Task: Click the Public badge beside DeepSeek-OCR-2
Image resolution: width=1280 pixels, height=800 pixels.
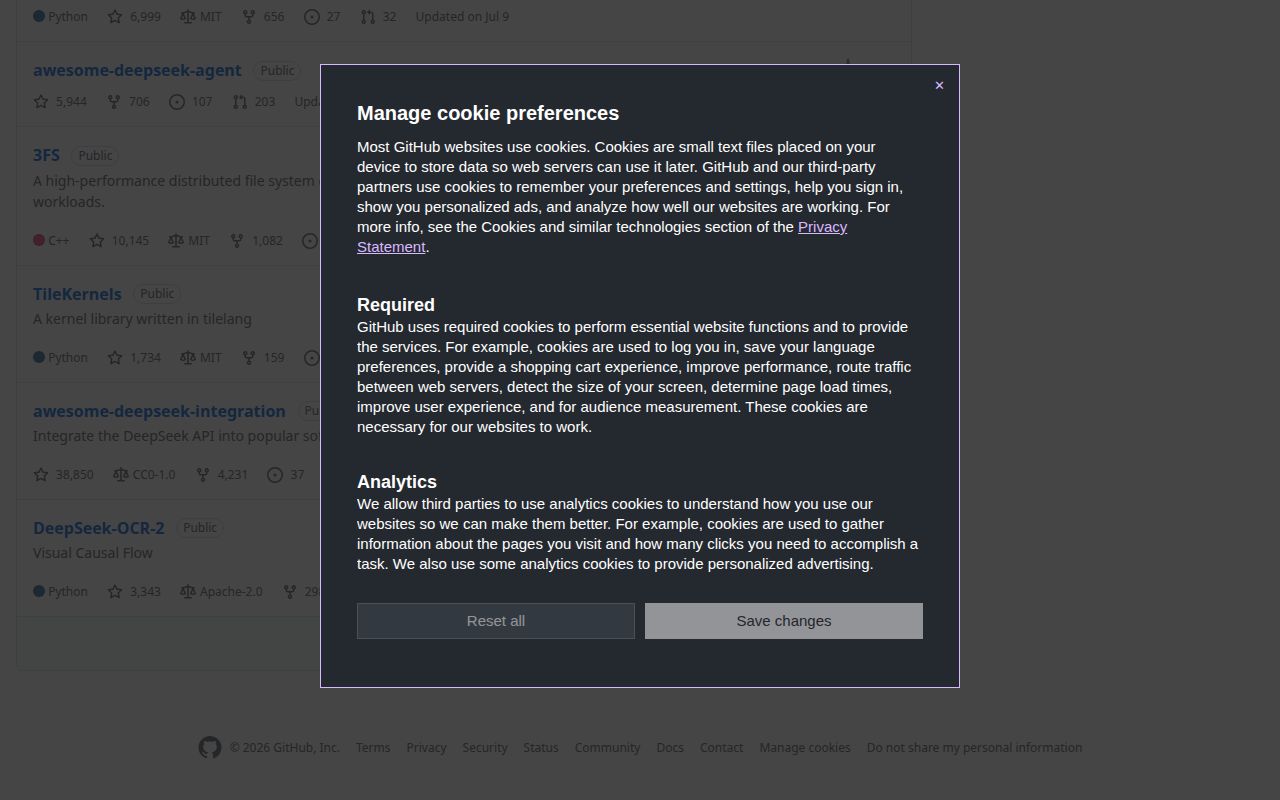Action: (x=200, y=528)
